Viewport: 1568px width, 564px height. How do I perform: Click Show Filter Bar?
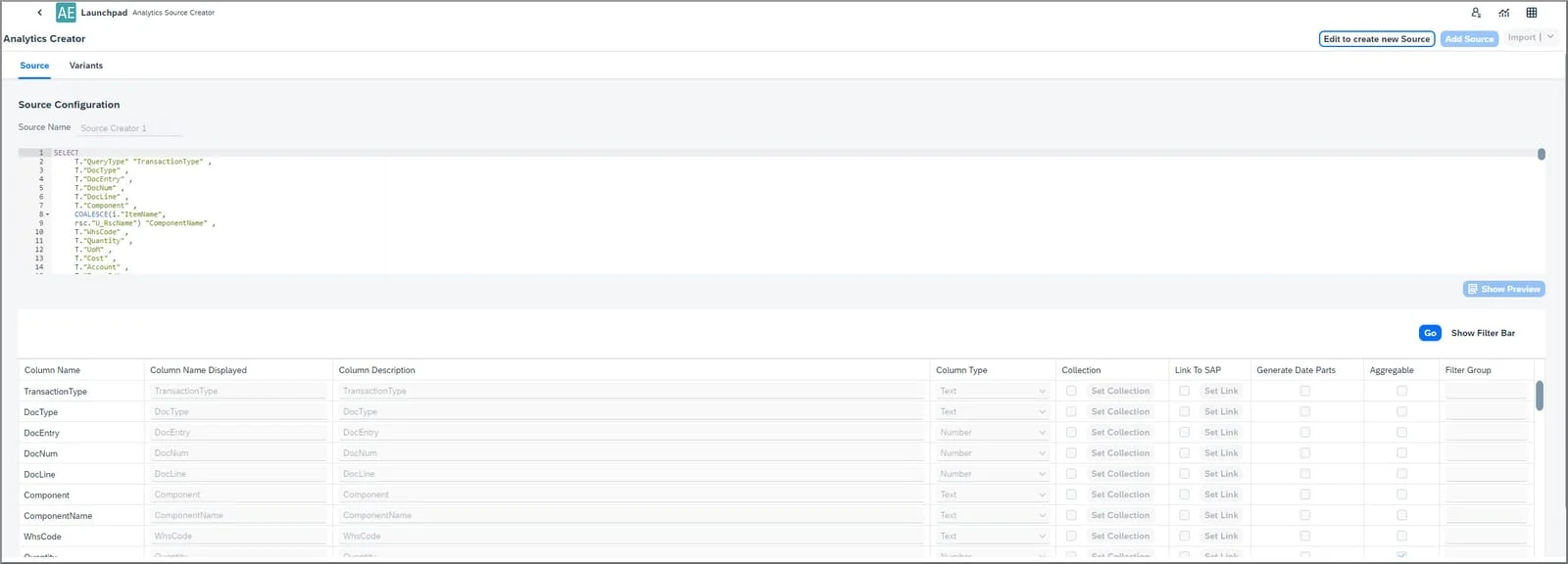pyautogui.click(x=1483, y=333)
